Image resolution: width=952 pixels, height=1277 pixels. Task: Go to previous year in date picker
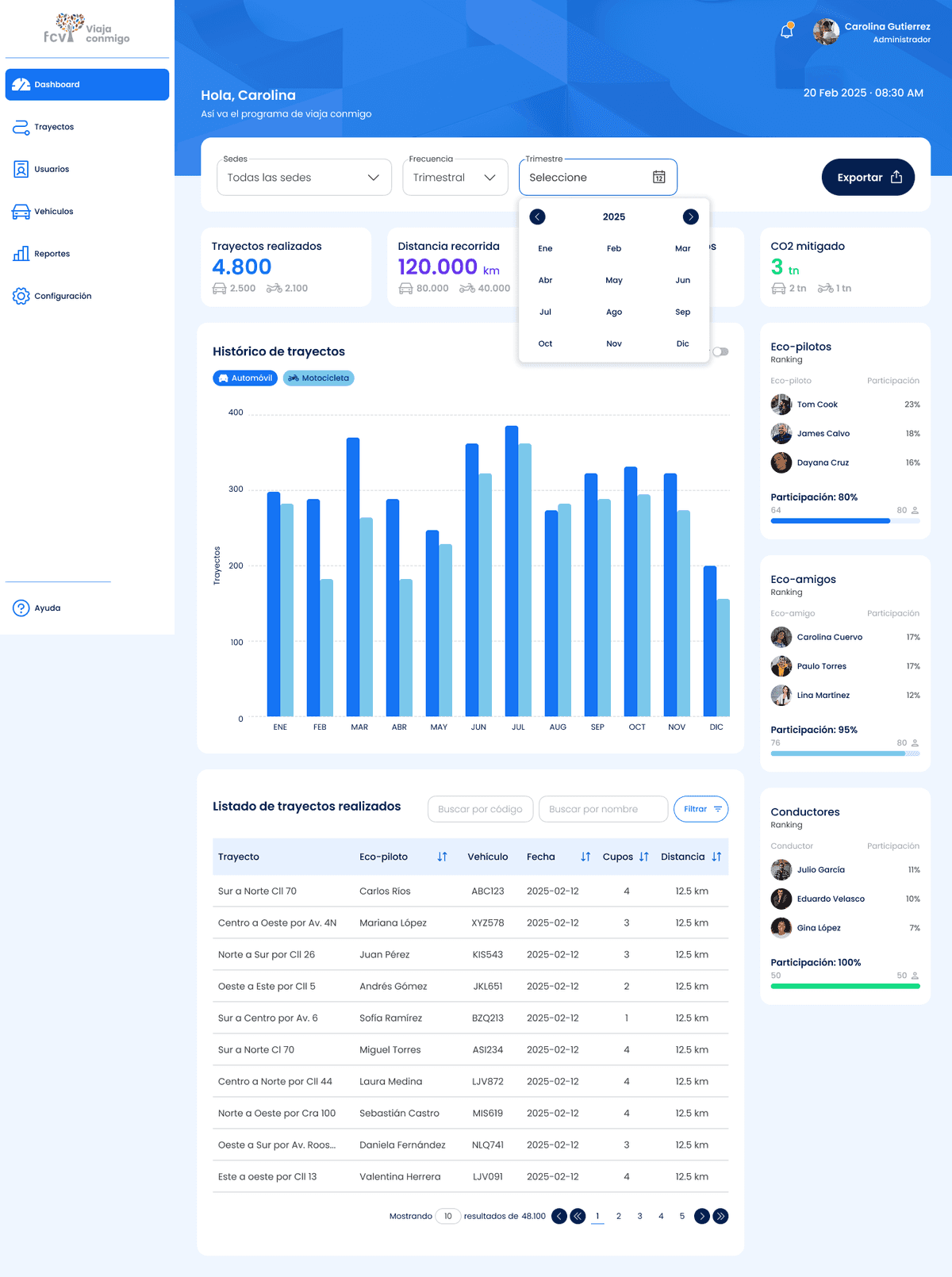point(538,217)
